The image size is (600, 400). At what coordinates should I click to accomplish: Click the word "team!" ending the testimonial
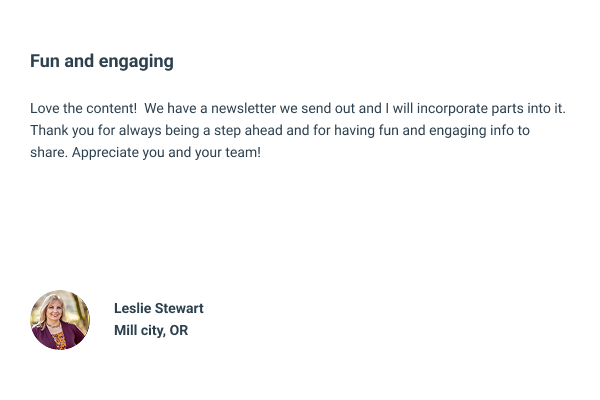(241, 155)
